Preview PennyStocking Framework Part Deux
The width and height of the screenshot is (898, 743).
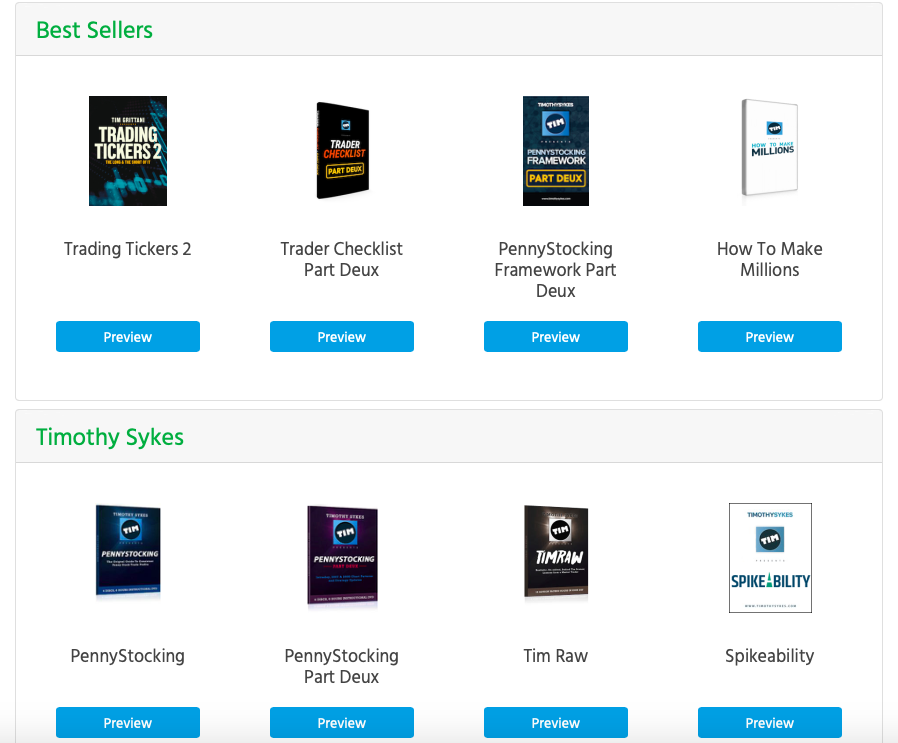click(x=556, y=337)
